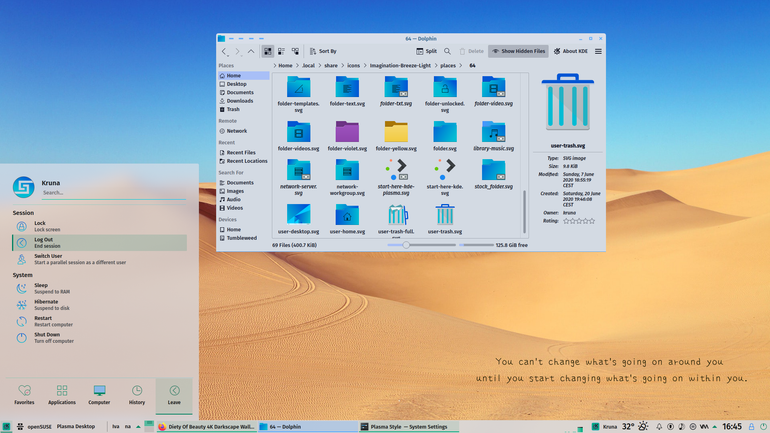Switch to Details tree view mode
This screenshot has width=770, height=433.
pyautogui.click(x=295, y=51)
